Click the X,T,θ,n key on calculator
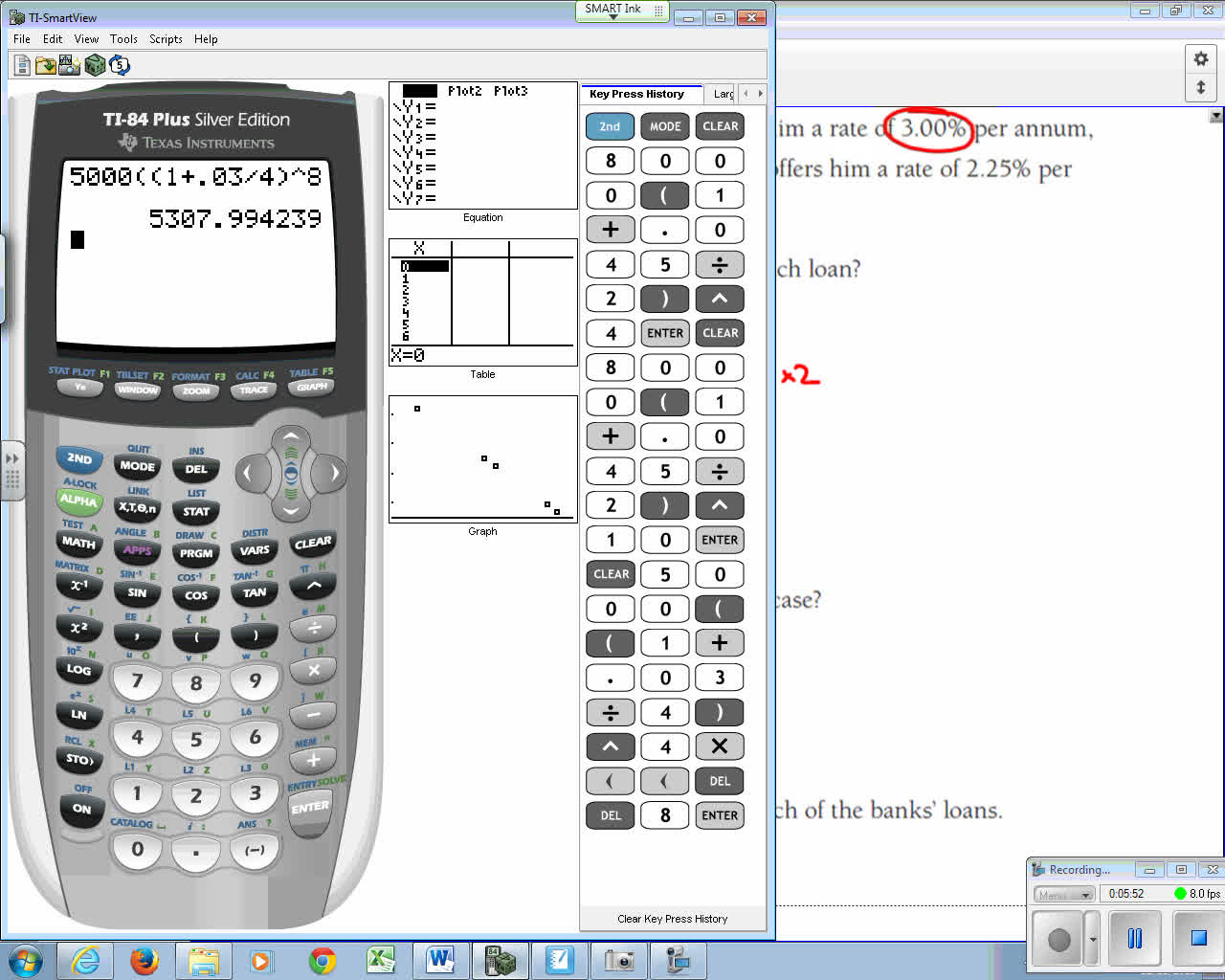 138,508
